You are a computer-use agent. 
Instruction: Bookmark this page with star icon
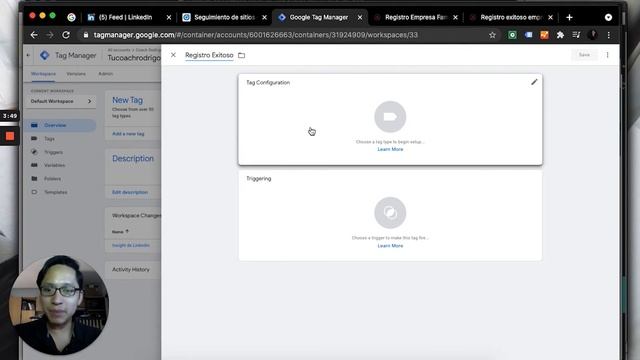[493, 35]
